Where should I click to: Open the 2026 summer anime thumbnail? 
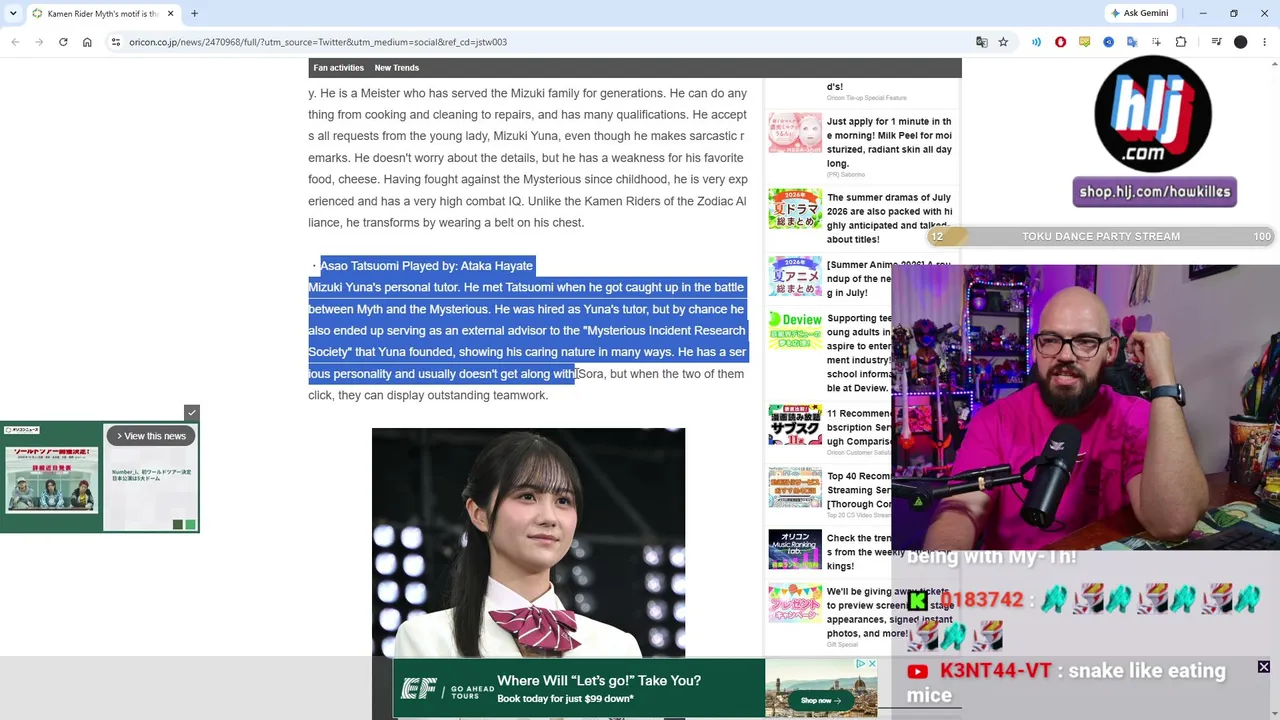click(795, 276)
